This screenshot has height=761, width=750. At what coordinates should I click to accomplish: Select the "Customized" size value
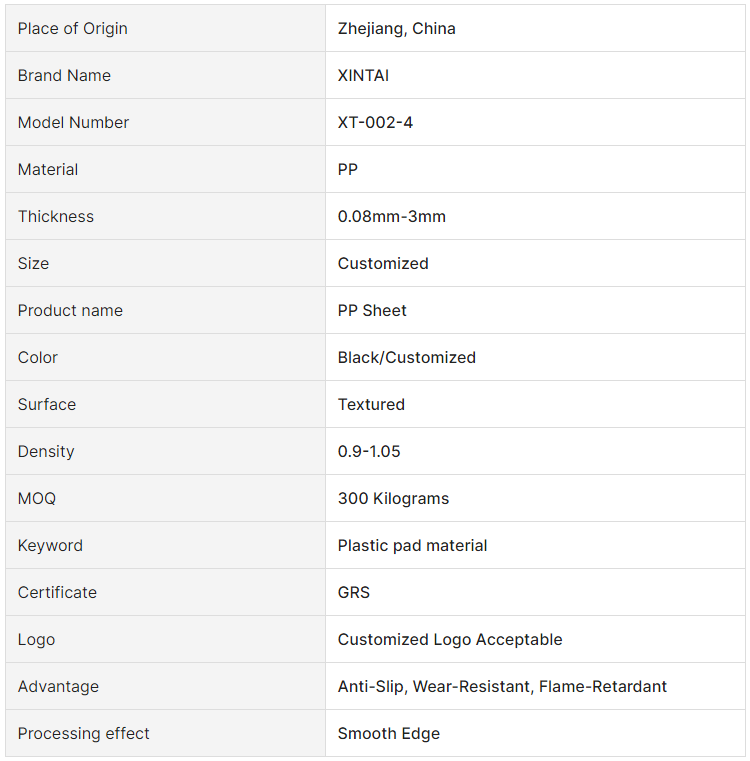[383, 263]
